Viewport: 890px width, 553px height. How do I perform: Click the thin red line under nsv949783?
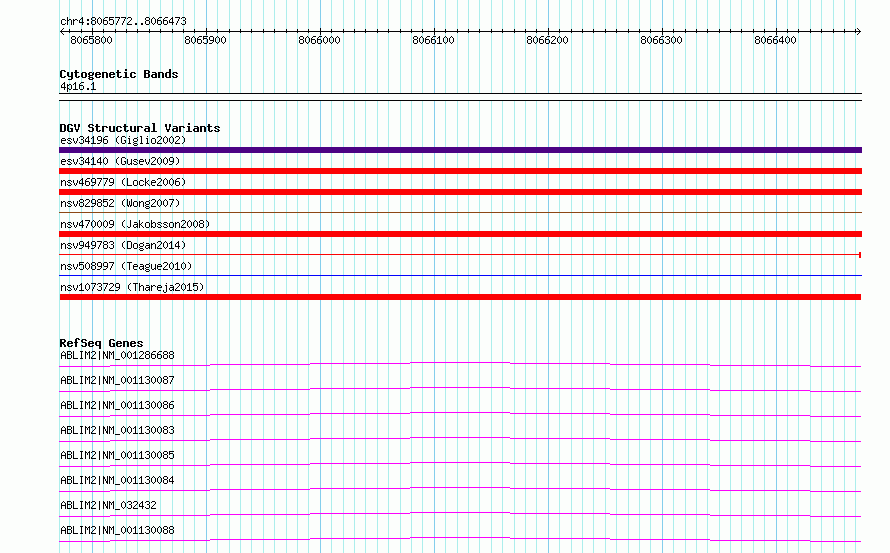click(460, 255)
